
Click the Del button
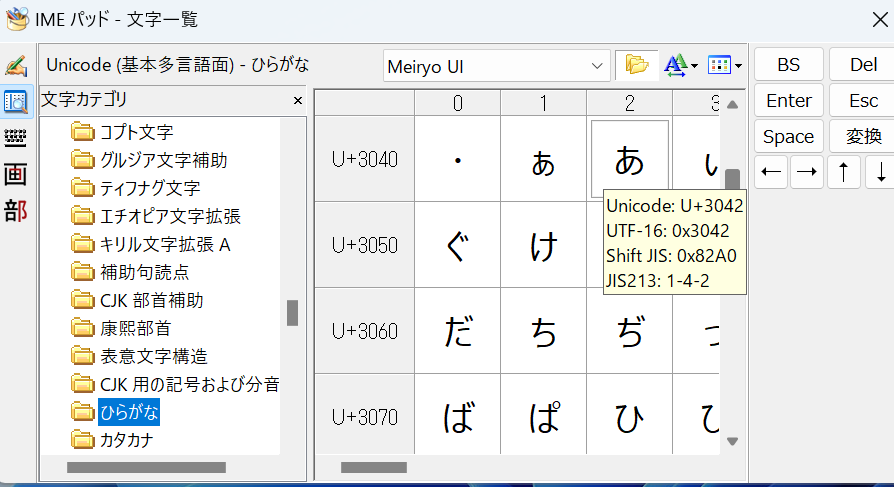[x=863, y=64]
